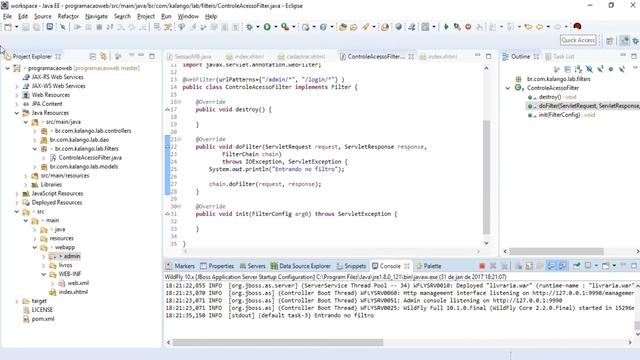This screenshot has height=360, width=640.
Task: Click the Debug bug icon
Action: pos(249,27)
